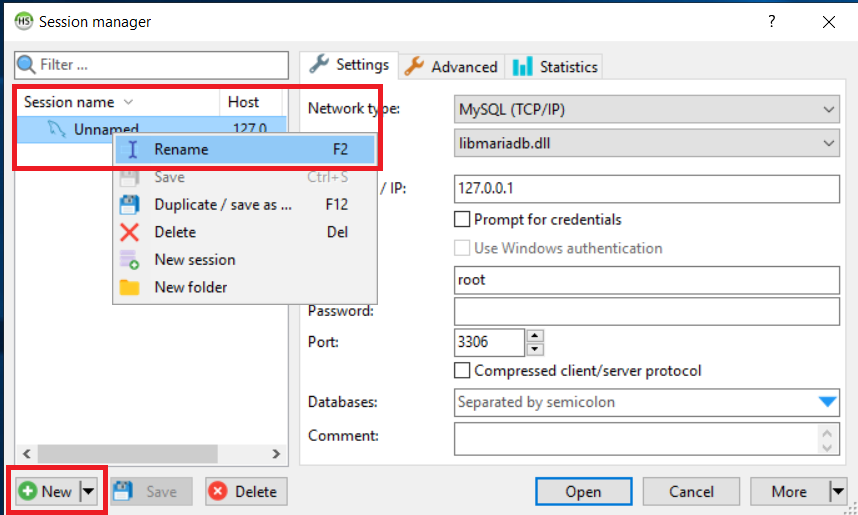Enable Prompt for credentials checkbox

pos(462,219)
